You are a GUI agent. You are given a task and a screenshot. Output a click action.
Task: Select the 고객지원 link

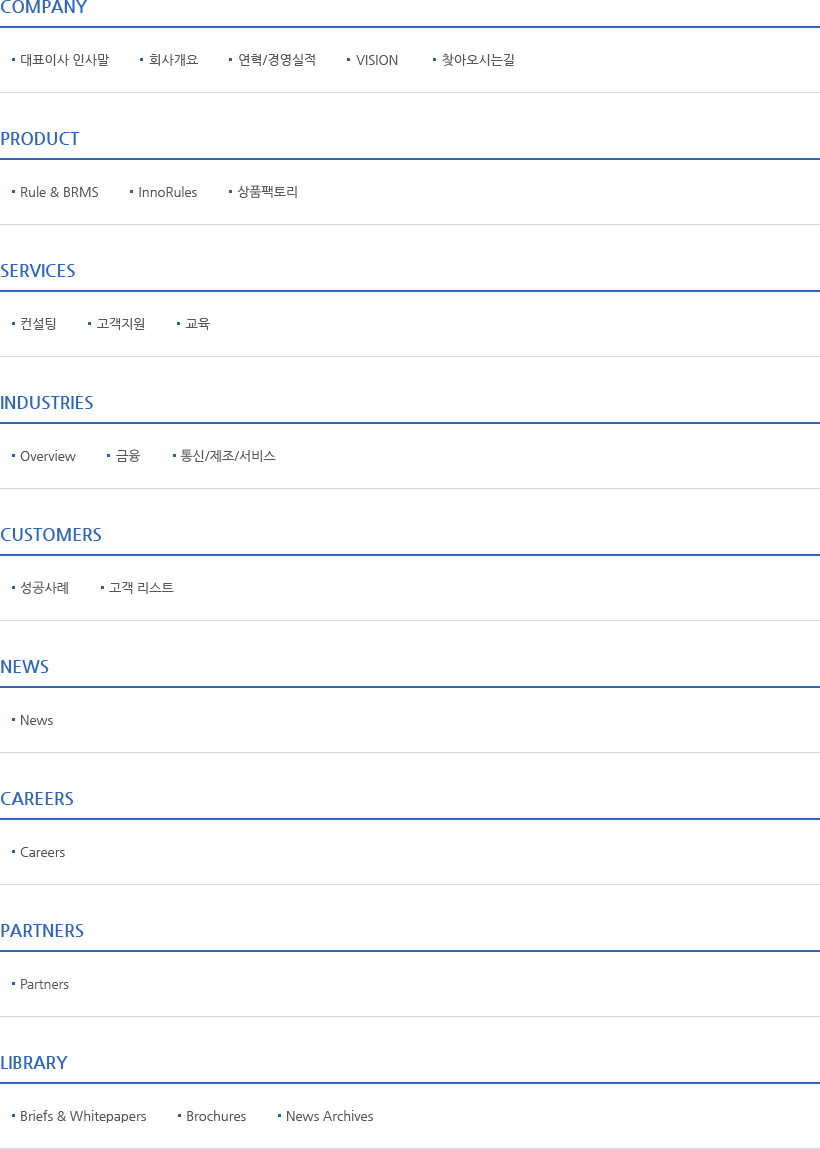[x=120, y=324]
